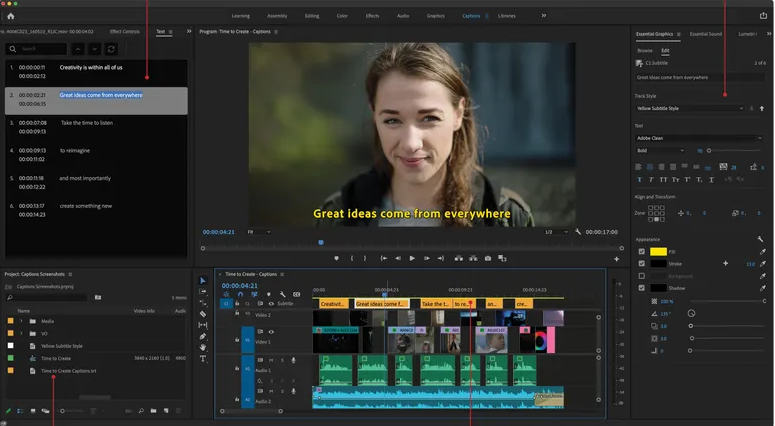
Task: Apply Faux Bold text style
Action: [640, 180]
